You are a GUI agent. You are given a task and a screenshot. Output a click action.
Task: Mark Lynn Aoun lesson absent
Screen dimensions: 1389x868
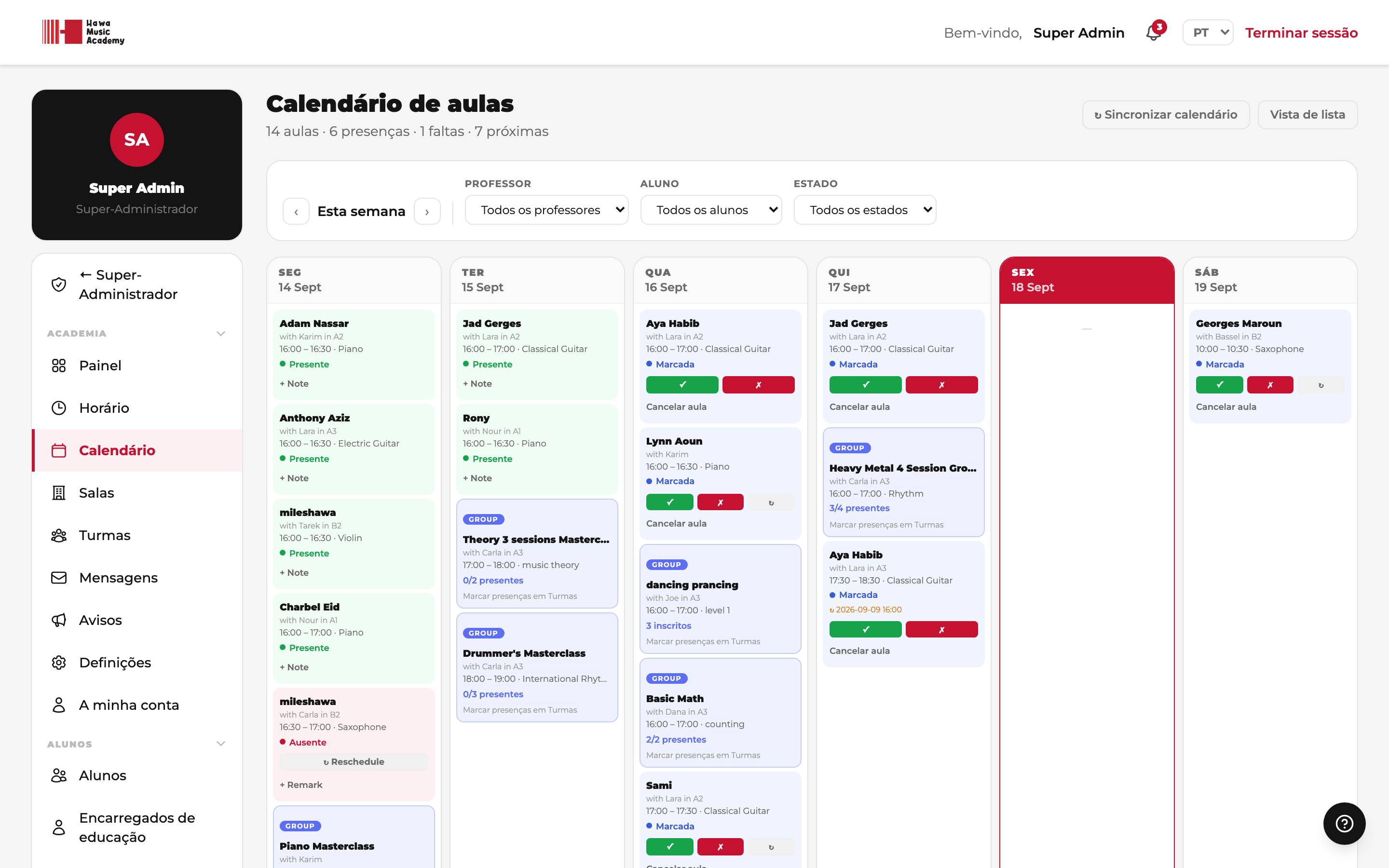(x=721, y=502)
